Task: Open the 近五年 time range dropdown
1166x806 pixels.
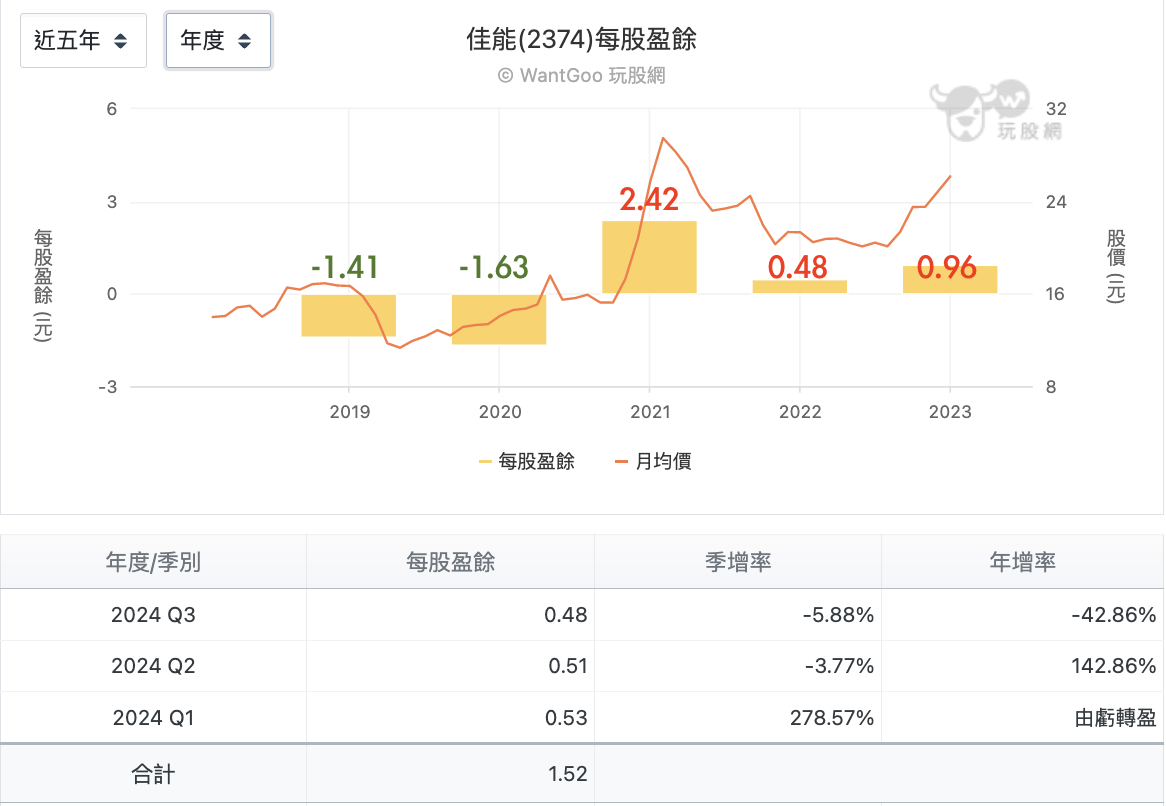Action: pyautogui.click(x=83, y=40)
